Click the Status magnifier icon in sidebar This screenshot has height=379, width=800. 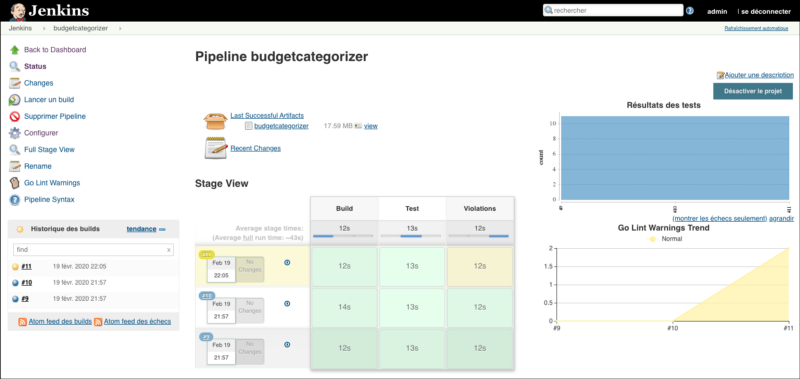pos(15,66)
